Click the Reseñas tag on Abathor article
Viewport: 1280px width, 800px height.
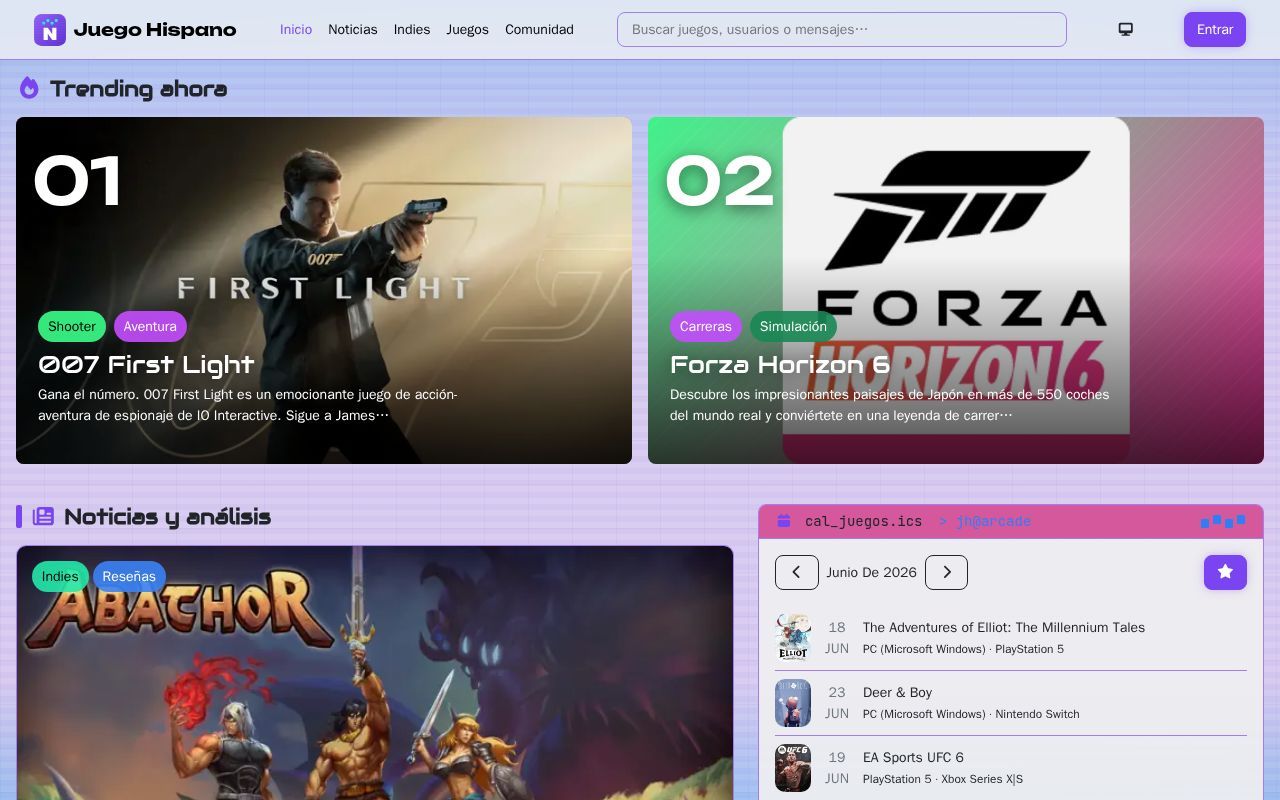click(129, 576)
